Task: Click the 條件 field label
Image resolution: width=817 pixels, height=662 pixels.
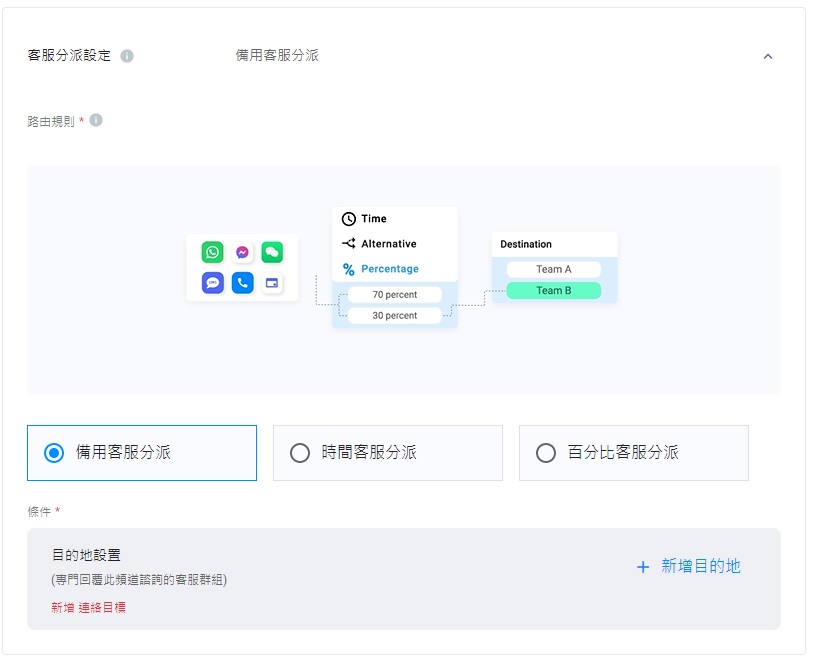Action: tap(39, 511)
